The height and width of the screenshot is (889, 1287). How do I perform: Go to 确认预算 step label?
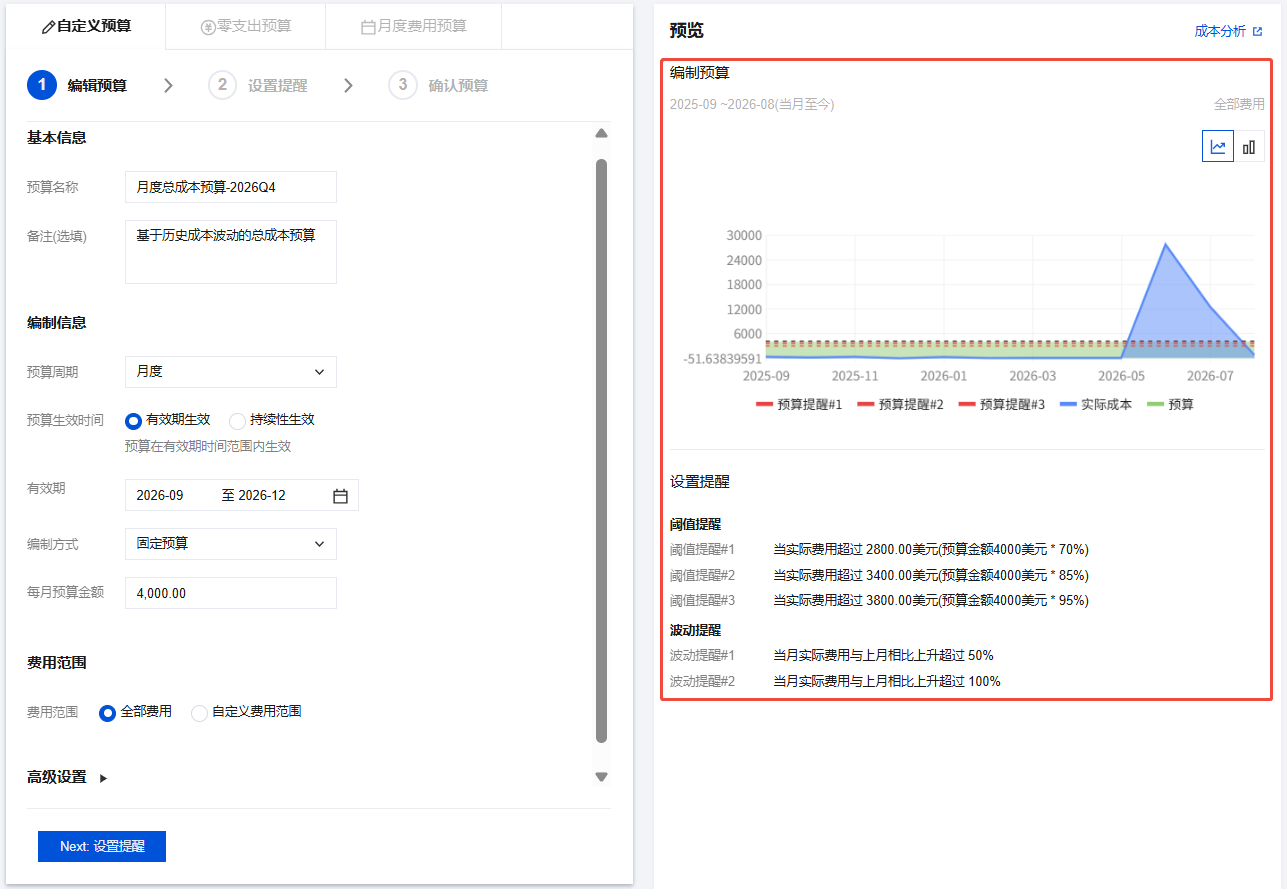click(x=458, y=86)
